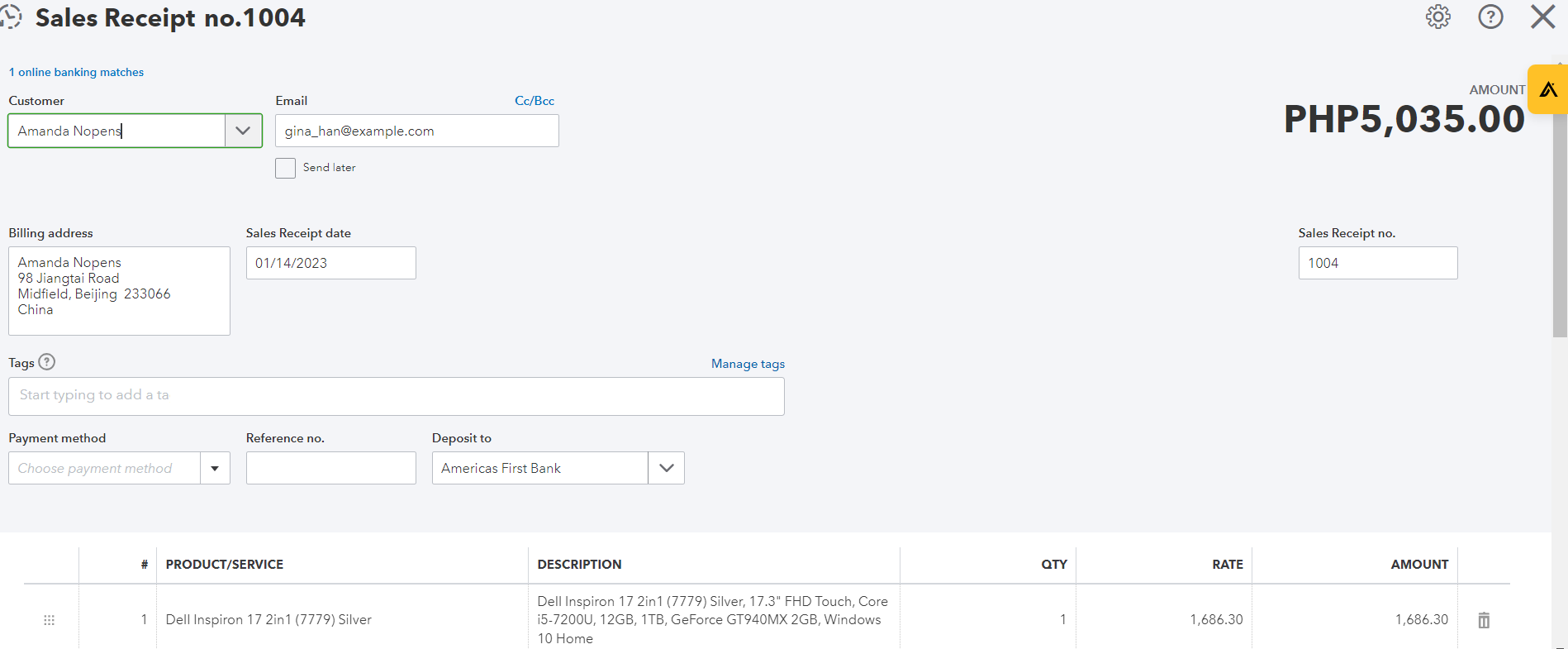Viewport: 1568px width, 649px height.
Task: Click the Cc/Bcc link
Action: (535, 101)
